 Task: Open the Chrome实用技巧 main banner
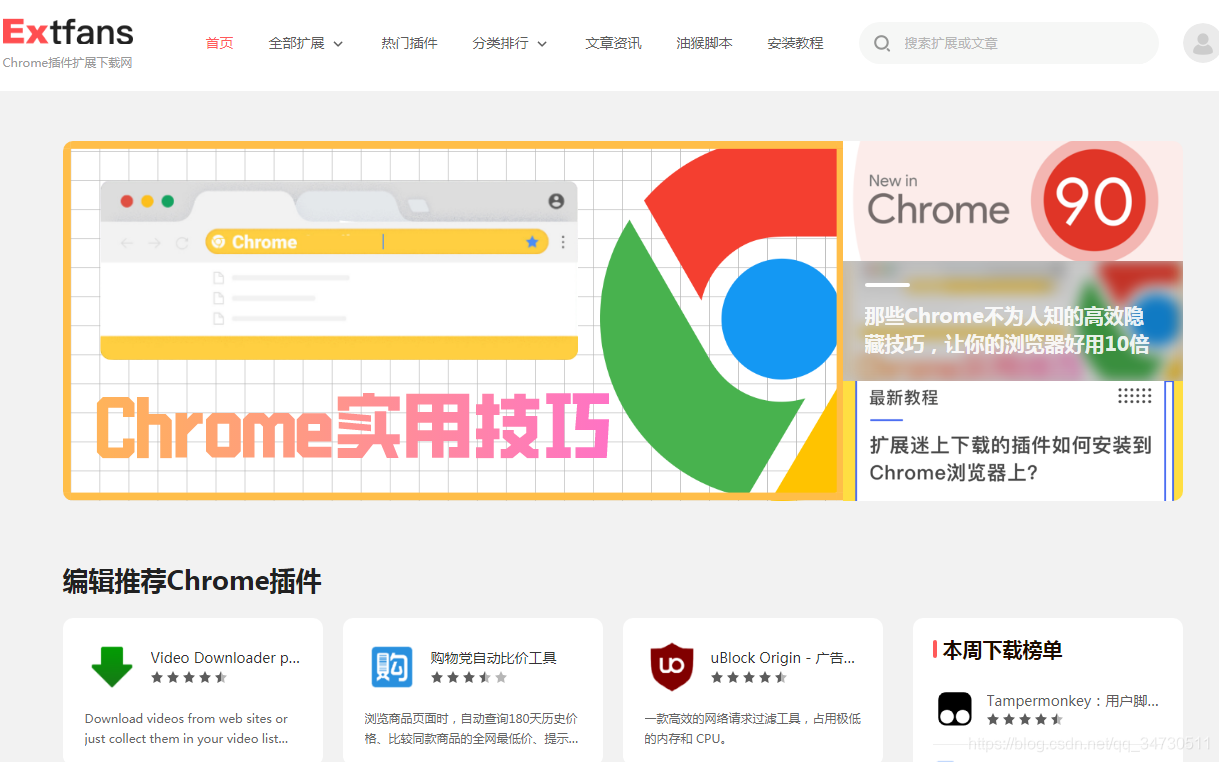tap(453, 320)
